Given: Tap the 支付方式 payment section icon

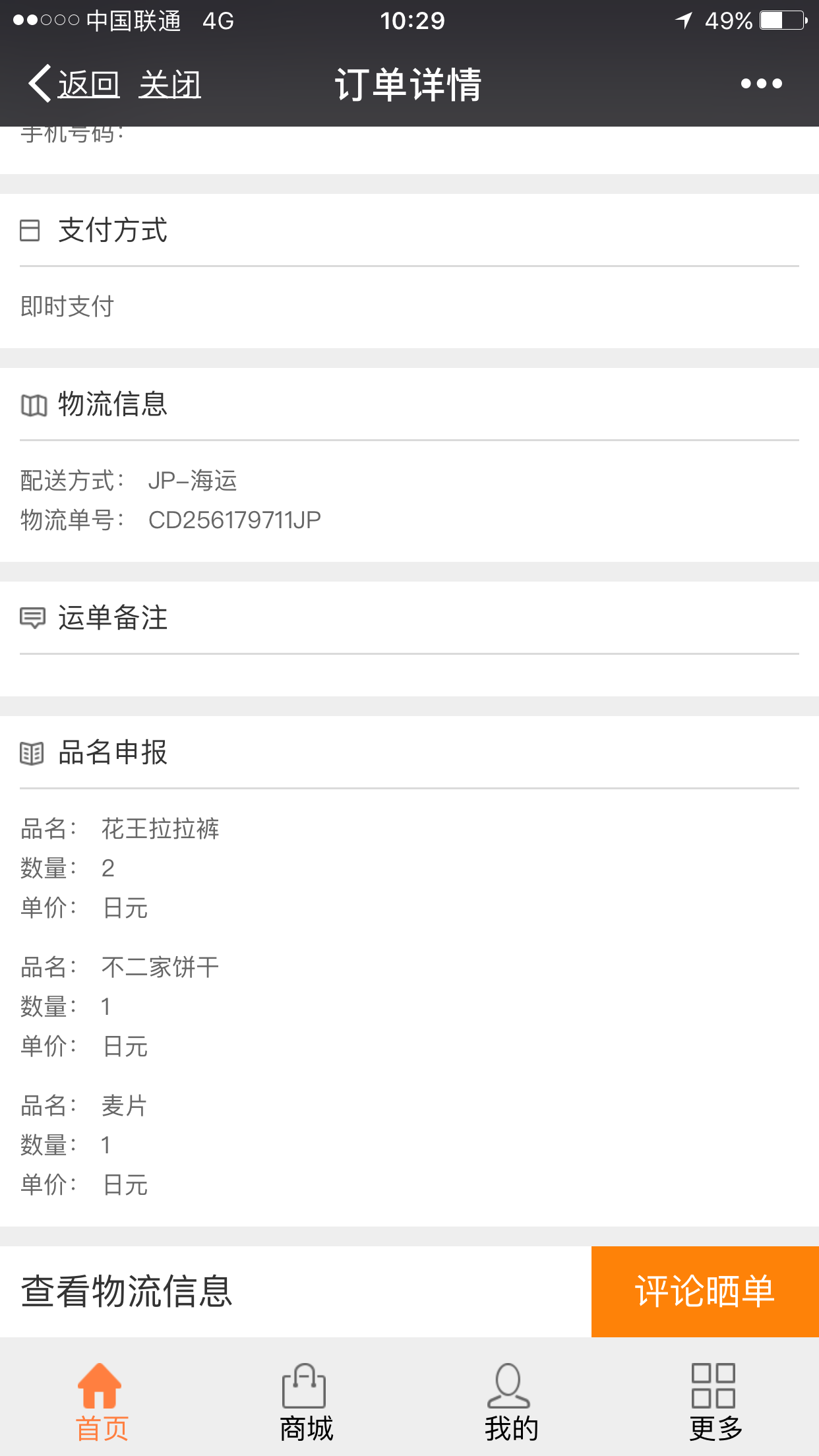Looking at the screenshot, I should click(30, 230).
